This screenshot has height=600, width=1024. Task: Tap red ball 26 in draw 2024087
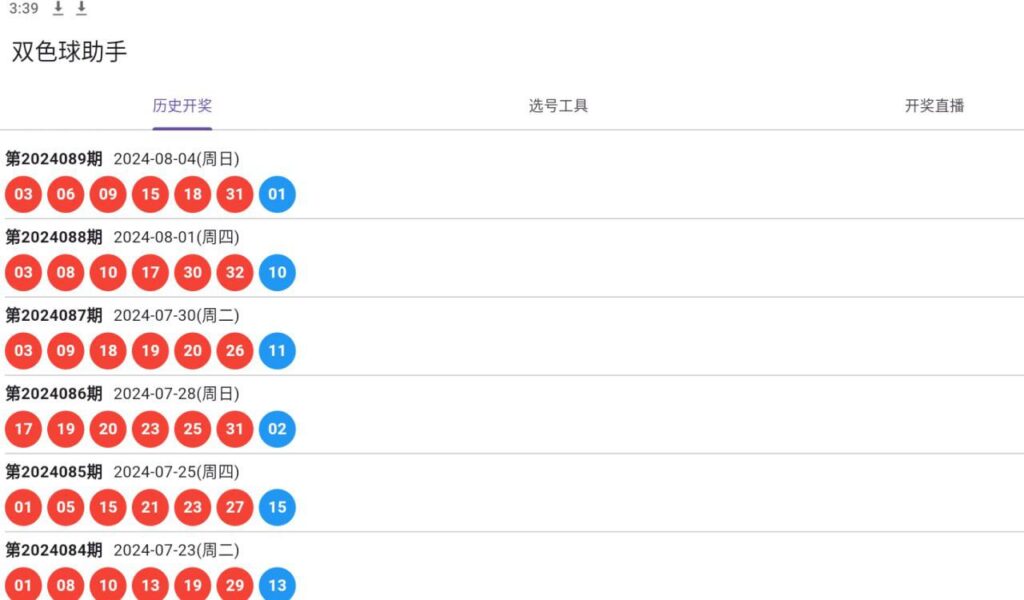[x=234, y=350]
